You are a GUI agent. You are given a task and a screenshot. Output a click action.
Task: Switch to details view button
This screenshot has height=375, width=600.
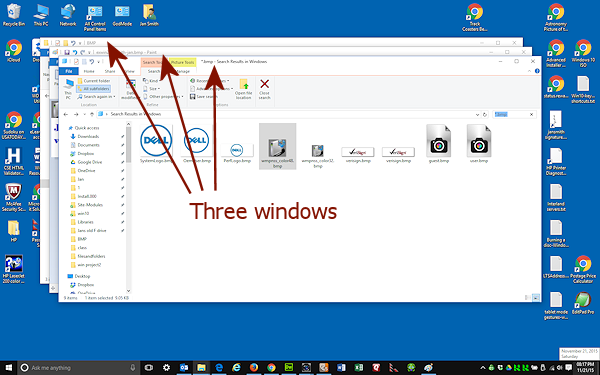click(x=528, y=297)
